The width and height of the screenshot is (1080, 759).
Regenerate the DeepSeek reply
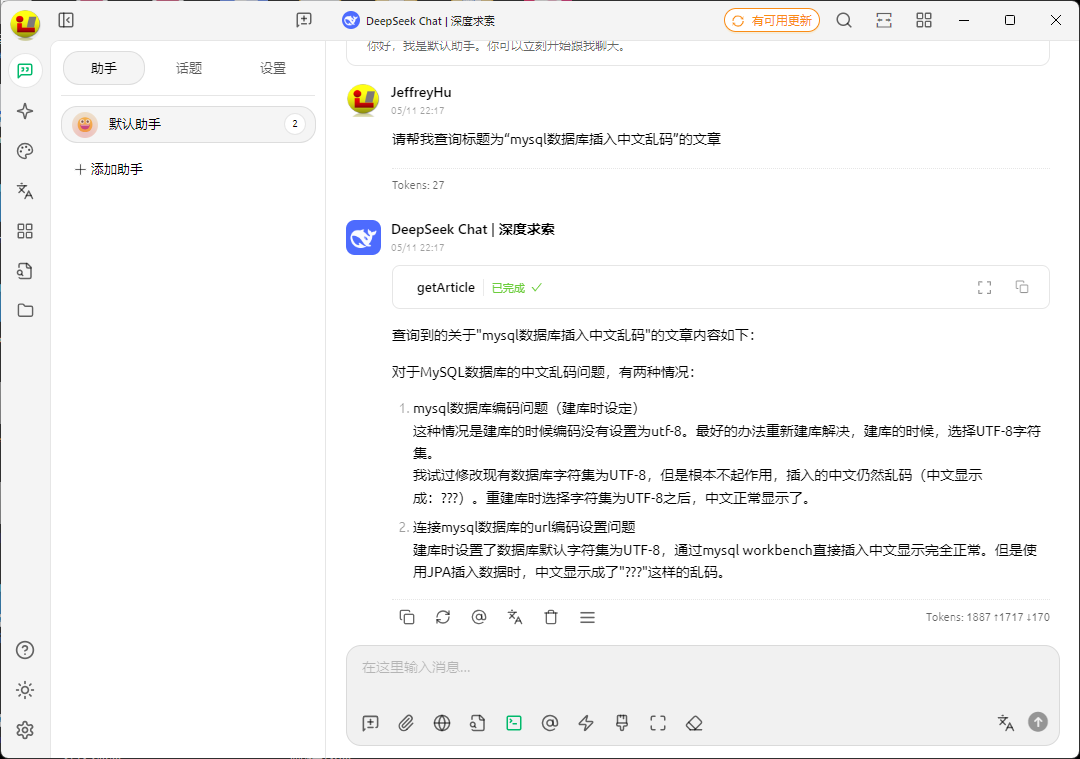443,617
